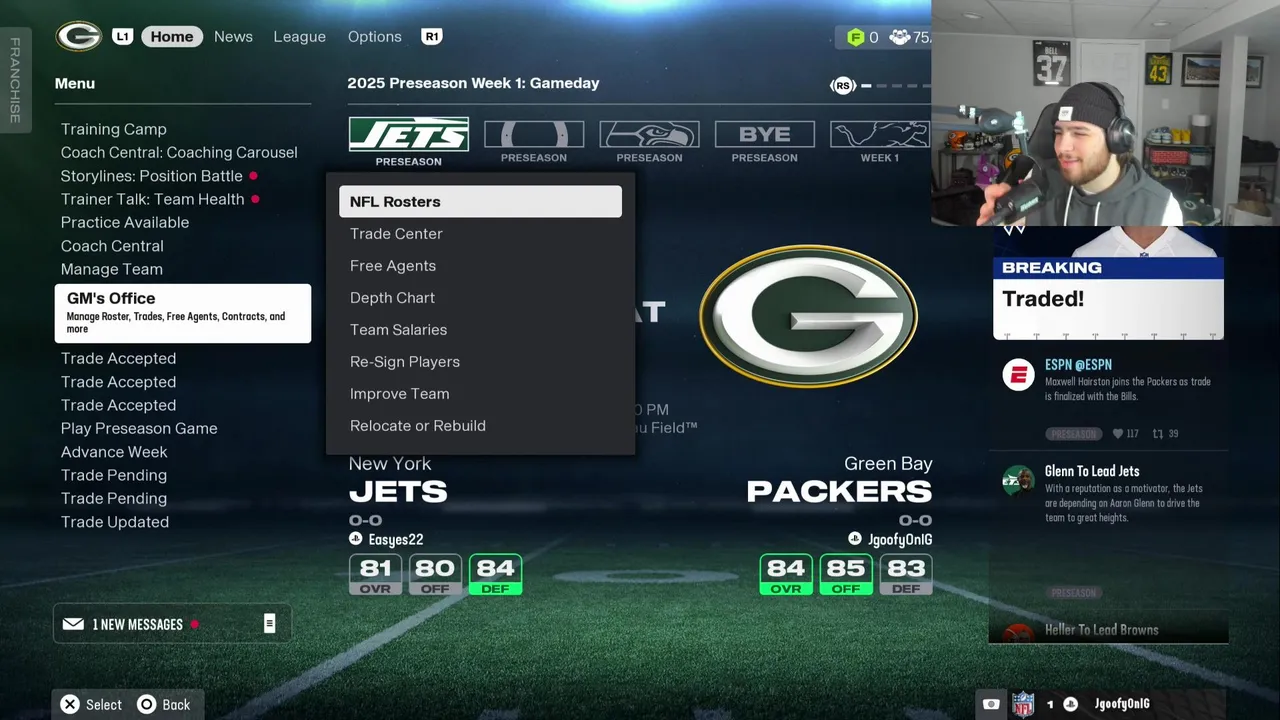Click the green F currency icon
The height and width of the screenshot is (720, 1280).
point(855,37)
